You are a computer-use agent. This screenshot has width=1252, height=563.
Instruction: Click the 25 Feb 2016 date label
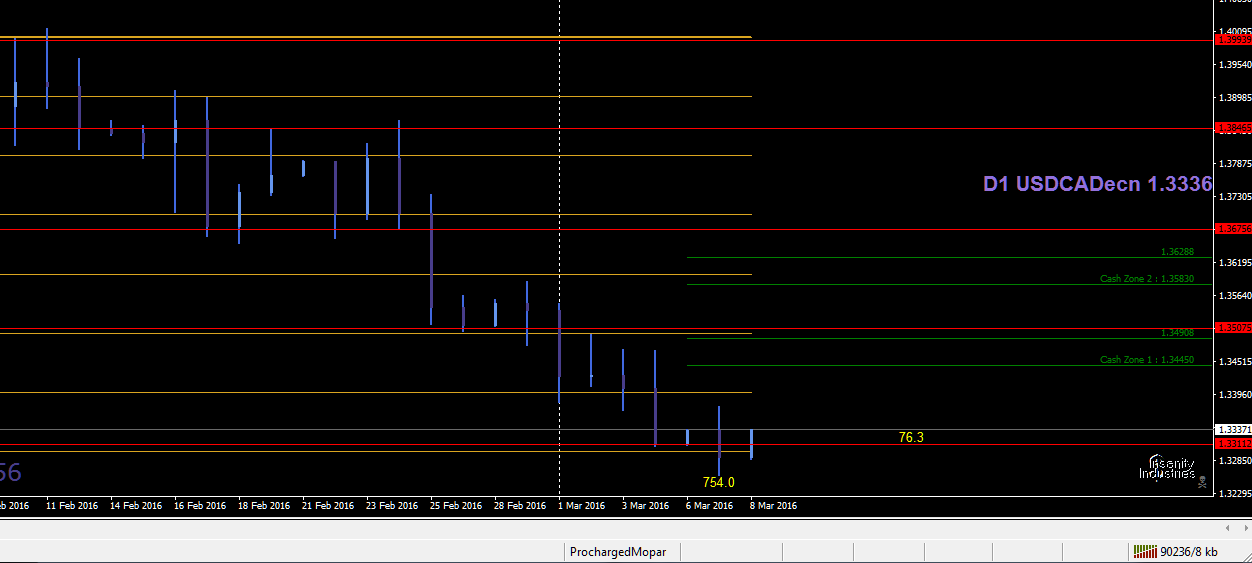point(454,506)
